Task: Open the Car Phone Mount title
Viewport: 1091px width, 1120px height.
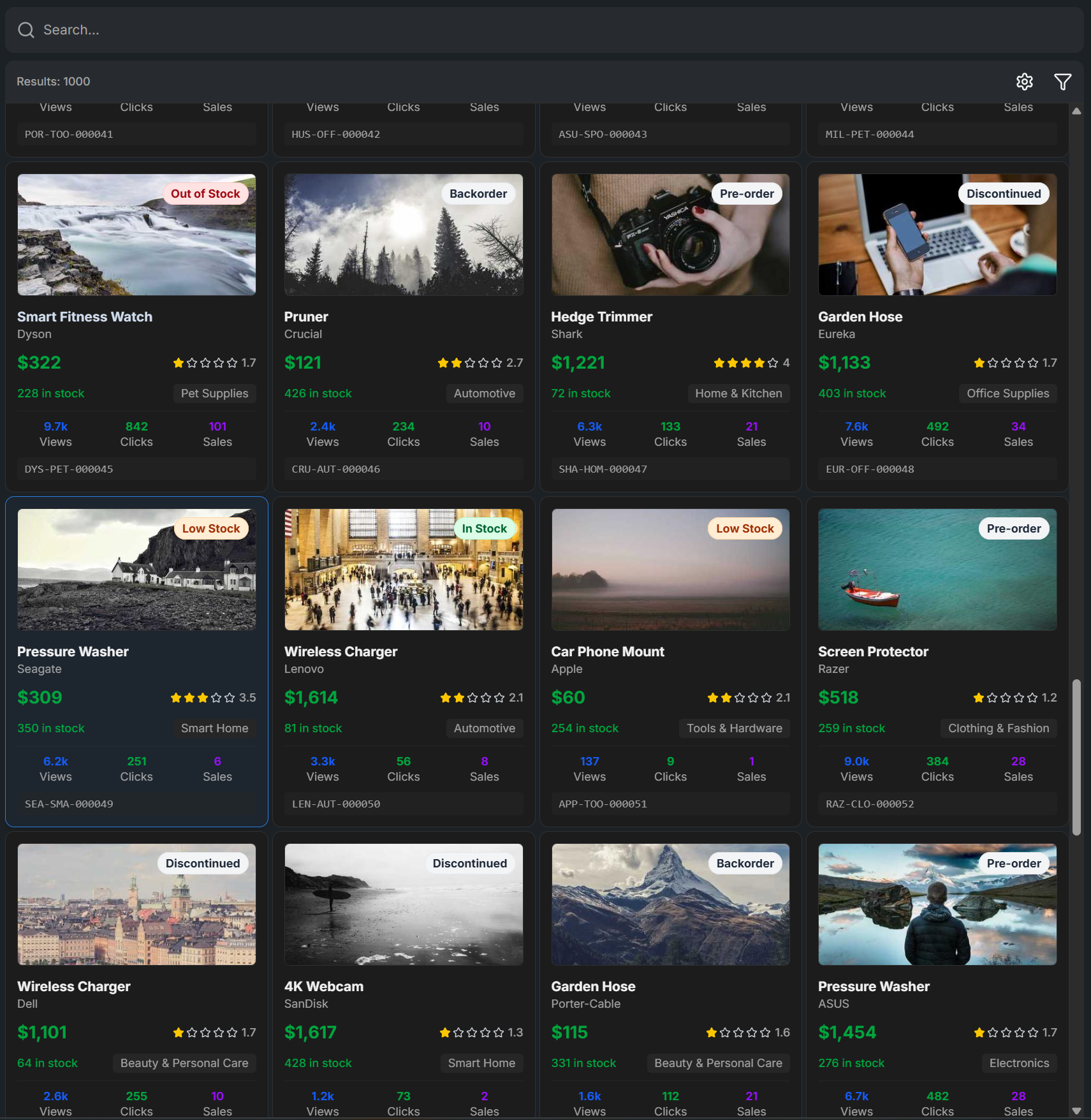Action: (x=607, y=652)
